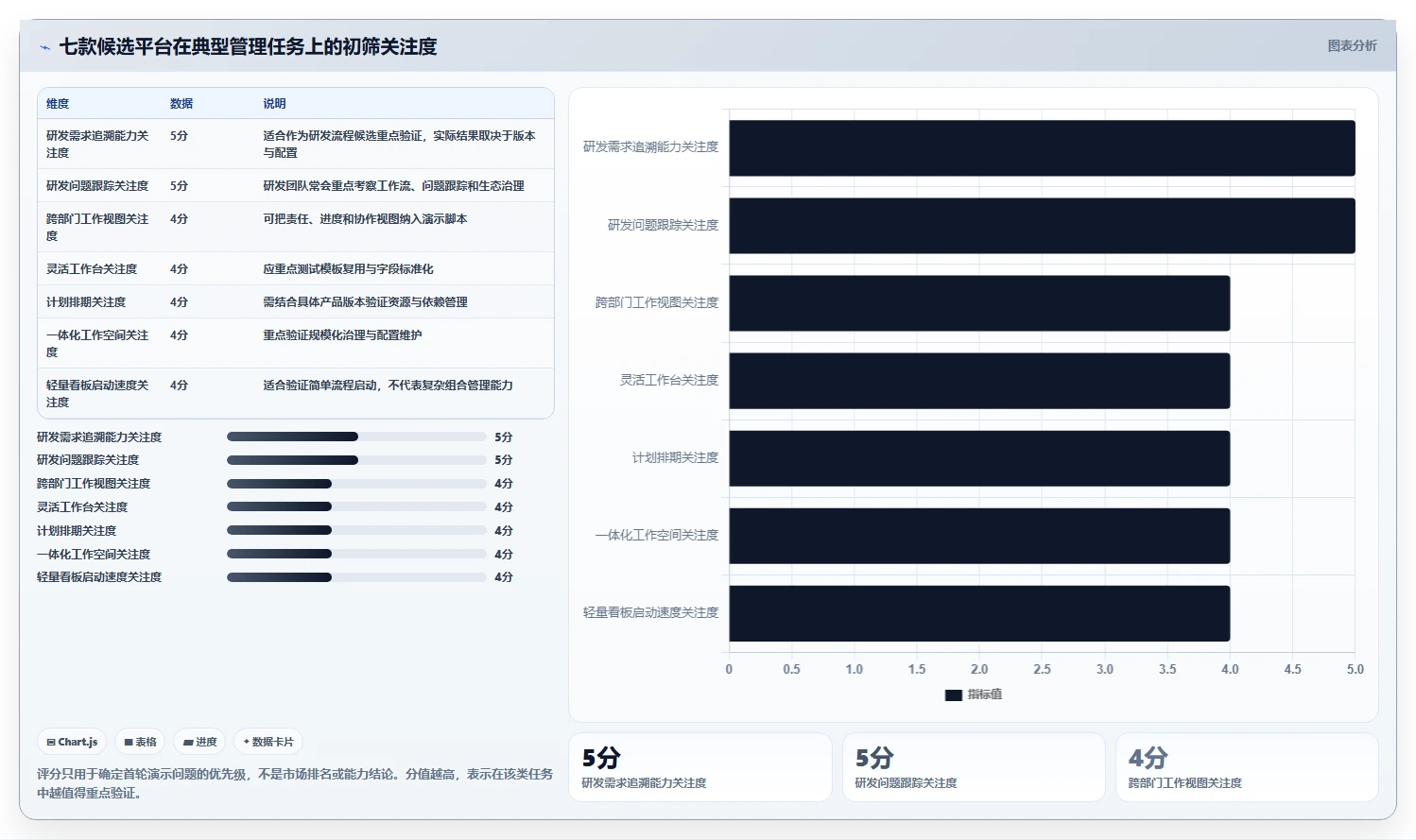Select table cell 一体化工作空间关注度
Image resolution: width=1416 pixels, height=840 pixels.
(x=97, y=343)
